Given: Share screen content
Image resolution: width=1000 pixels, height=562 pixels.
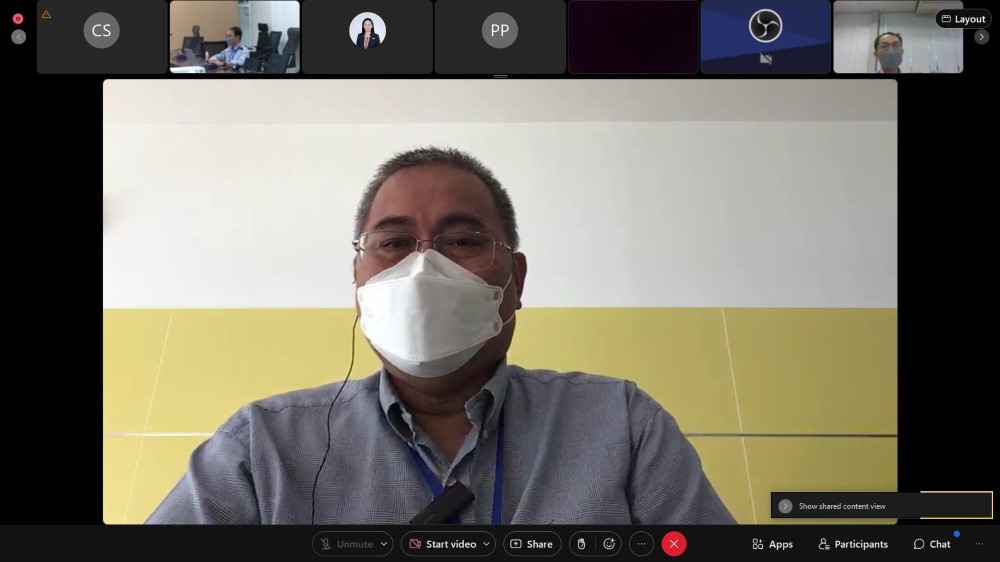Looking at the screenshot, I should pyautogui.click(x=532, y=544).
